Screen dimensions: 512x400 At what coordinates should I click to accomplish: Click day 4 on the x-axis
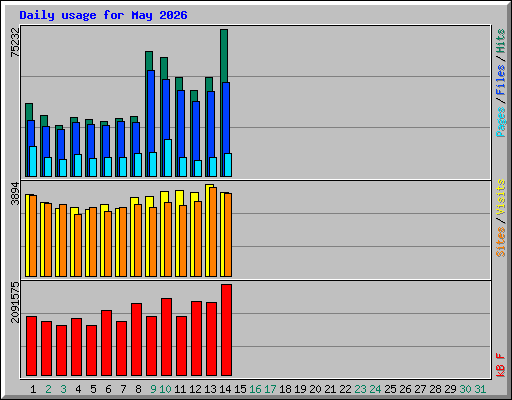point(78,389)
